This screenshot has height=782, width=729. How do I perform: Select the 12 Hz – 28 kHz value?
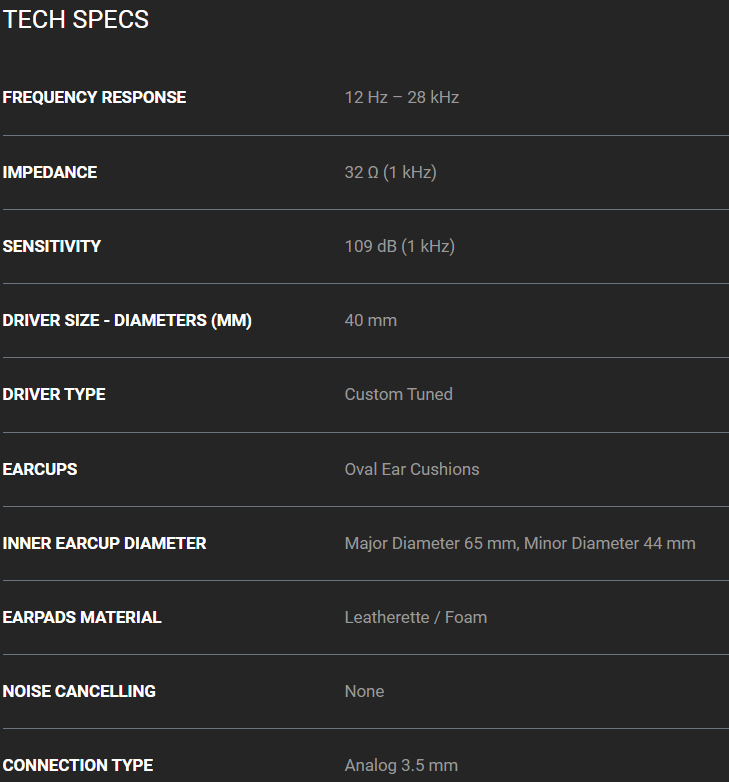pyautogui.click(x=402, y=97)
